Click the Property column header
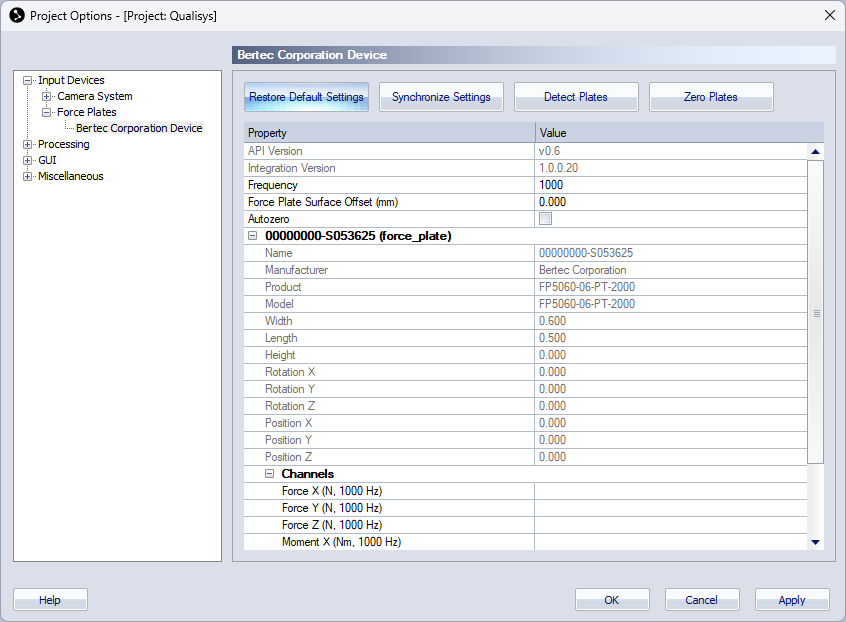 (x=389, y=133)
